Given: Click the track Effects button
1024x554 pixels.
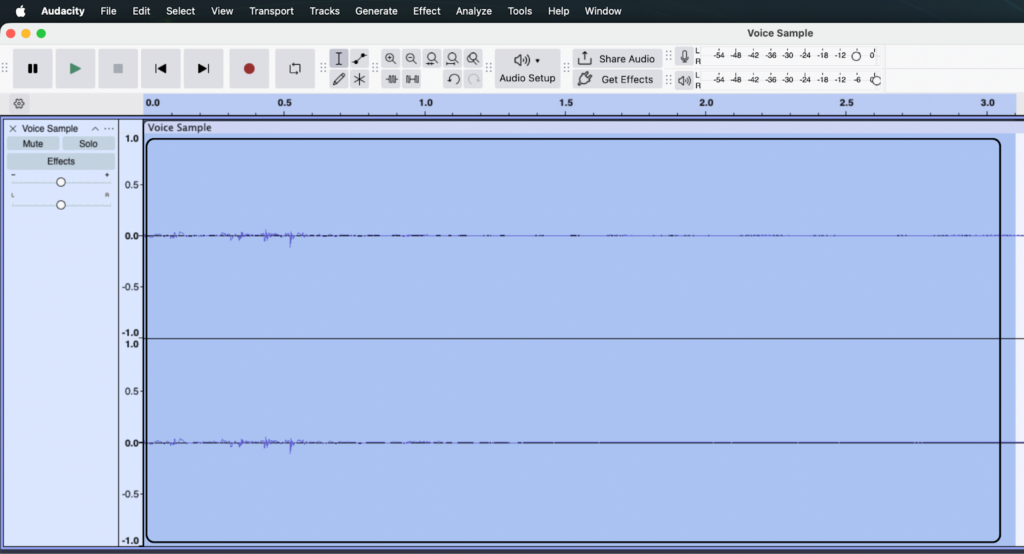Looking at the screenshot, I should [61, 161].
